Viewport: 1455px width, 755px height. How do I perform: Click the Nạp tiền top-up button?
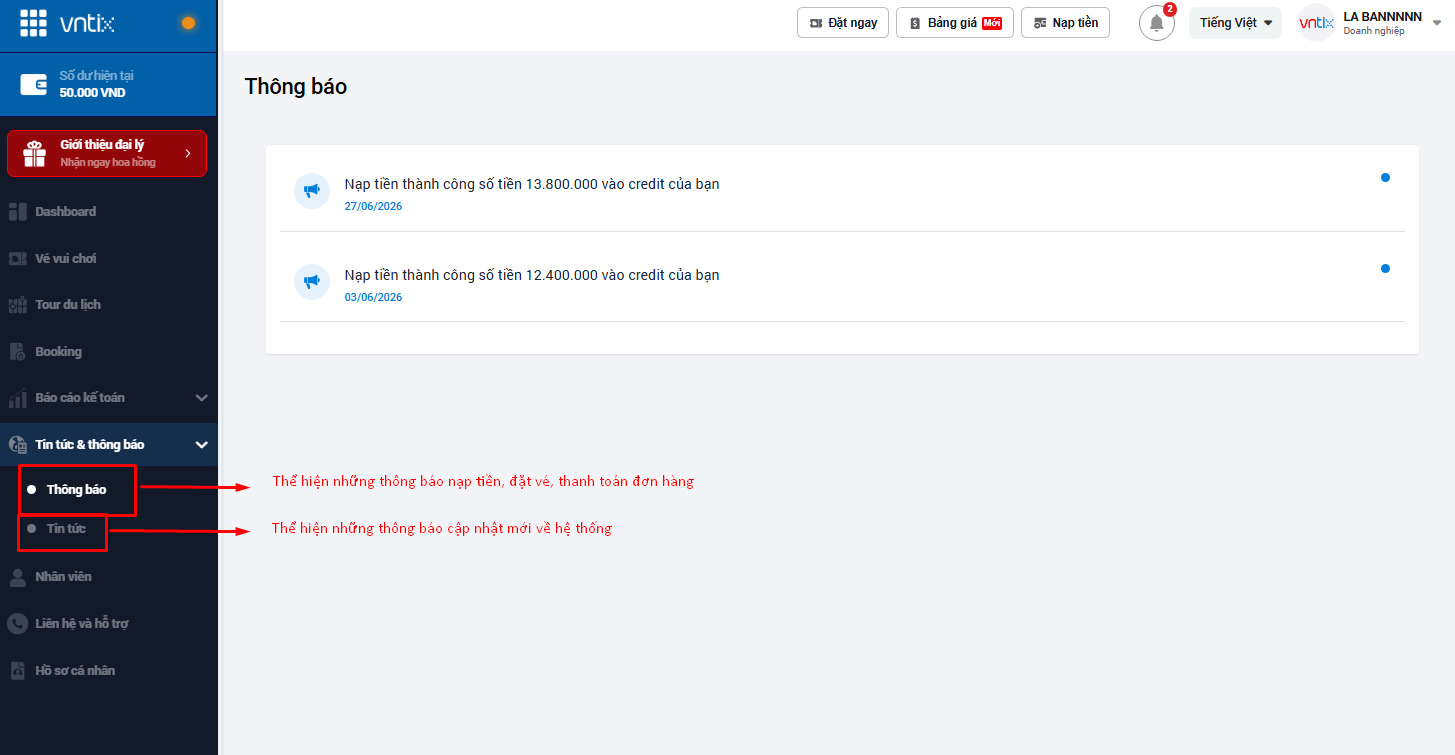pyautogui.click(x=1065, y=23)
